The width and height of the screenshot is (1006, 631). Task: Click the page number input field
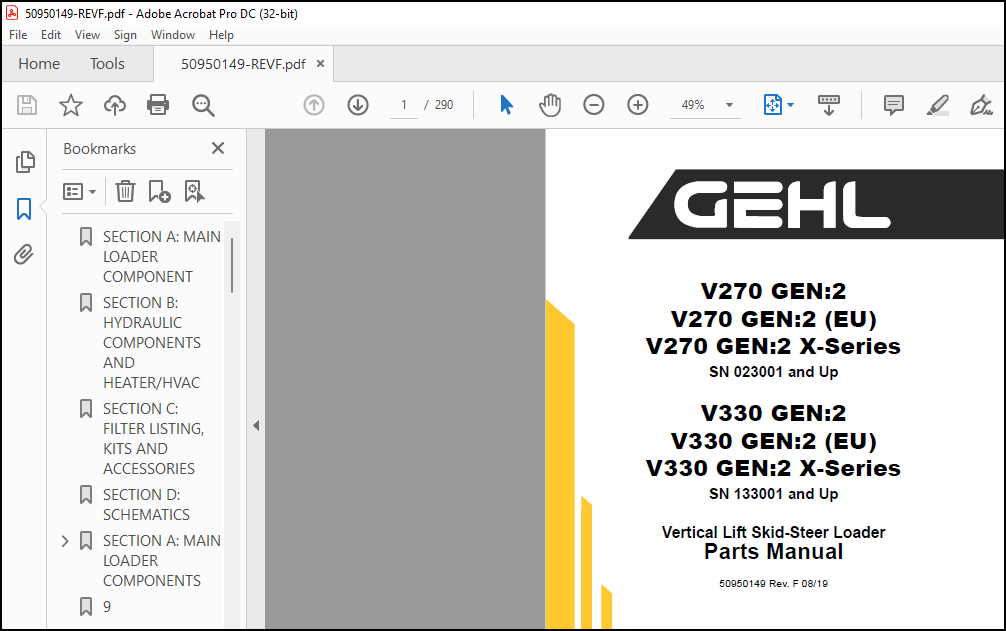[404, 105]
